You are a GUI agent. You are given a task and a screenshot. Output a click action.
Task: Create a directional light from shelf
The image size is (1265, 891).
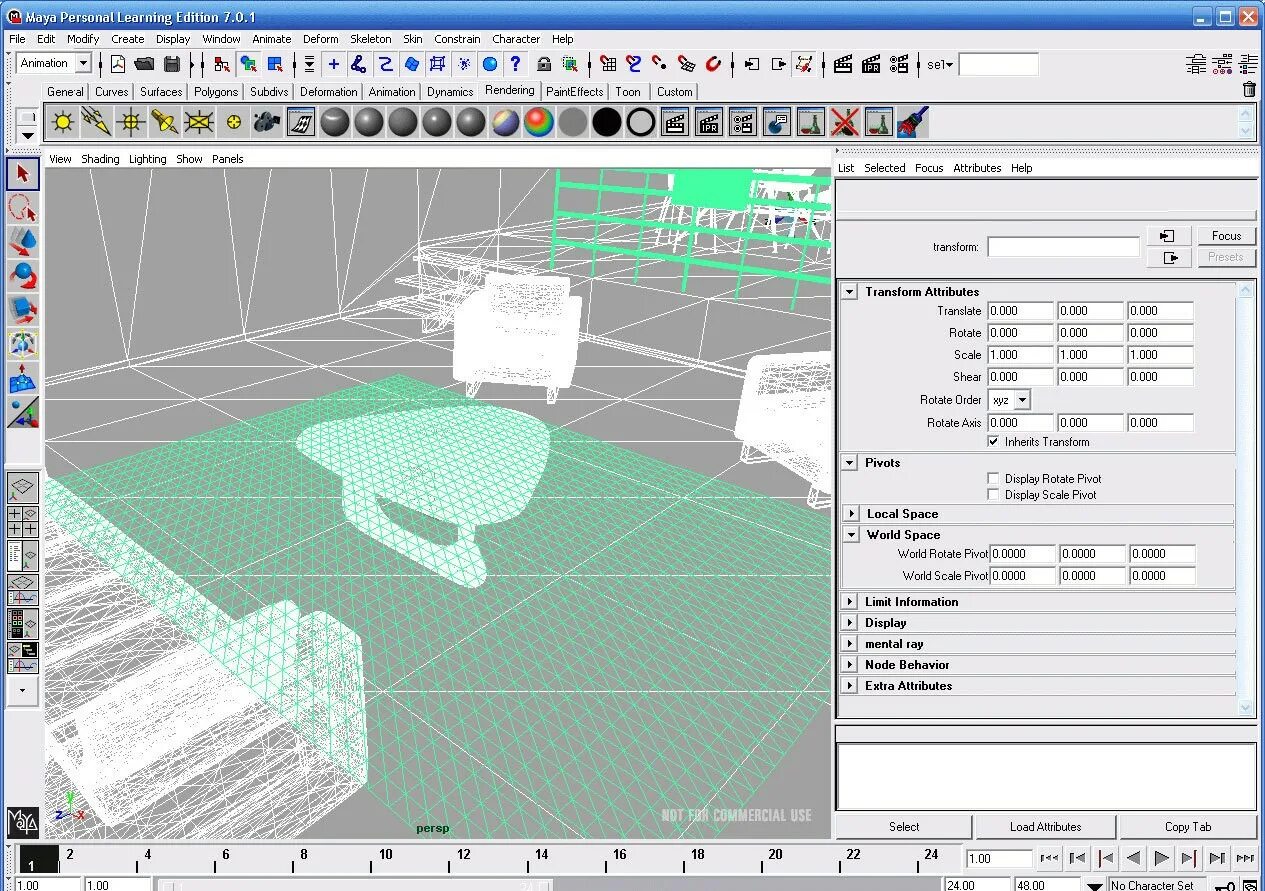[97, 123]
